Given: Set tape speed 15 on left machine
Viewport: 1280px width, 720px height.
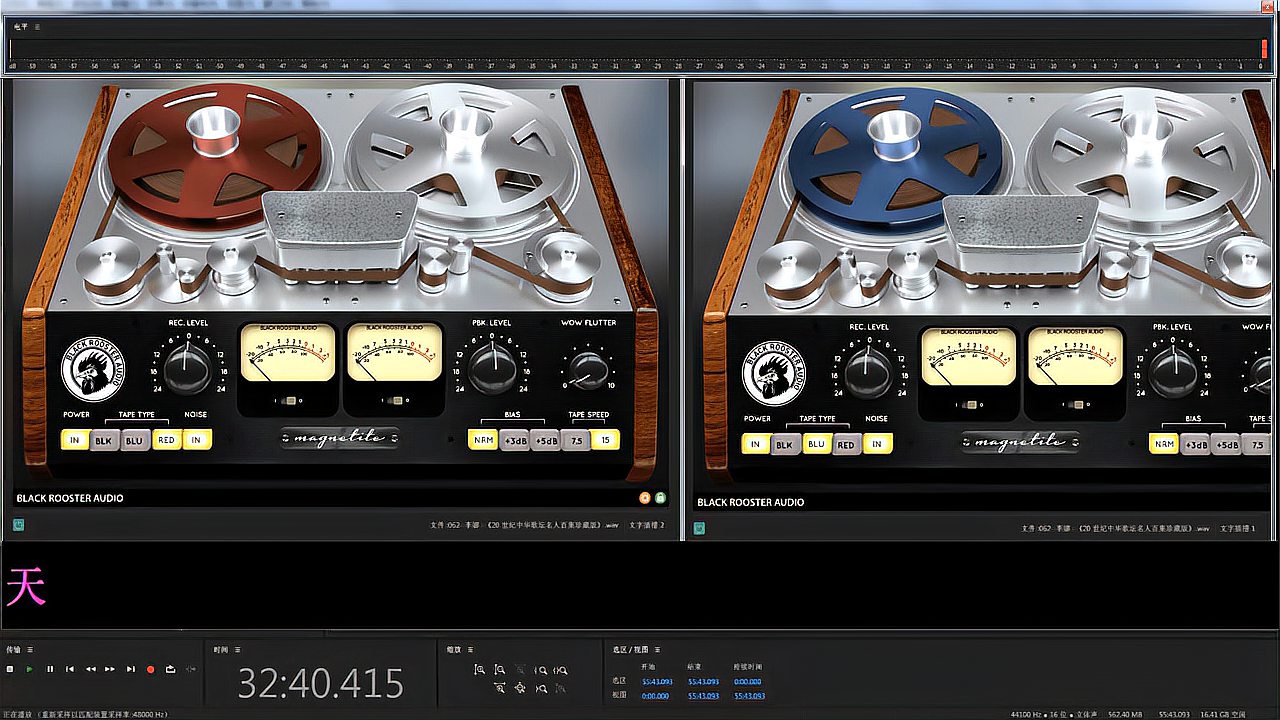Looking at the screenshot, I should (x=605, y=440).
